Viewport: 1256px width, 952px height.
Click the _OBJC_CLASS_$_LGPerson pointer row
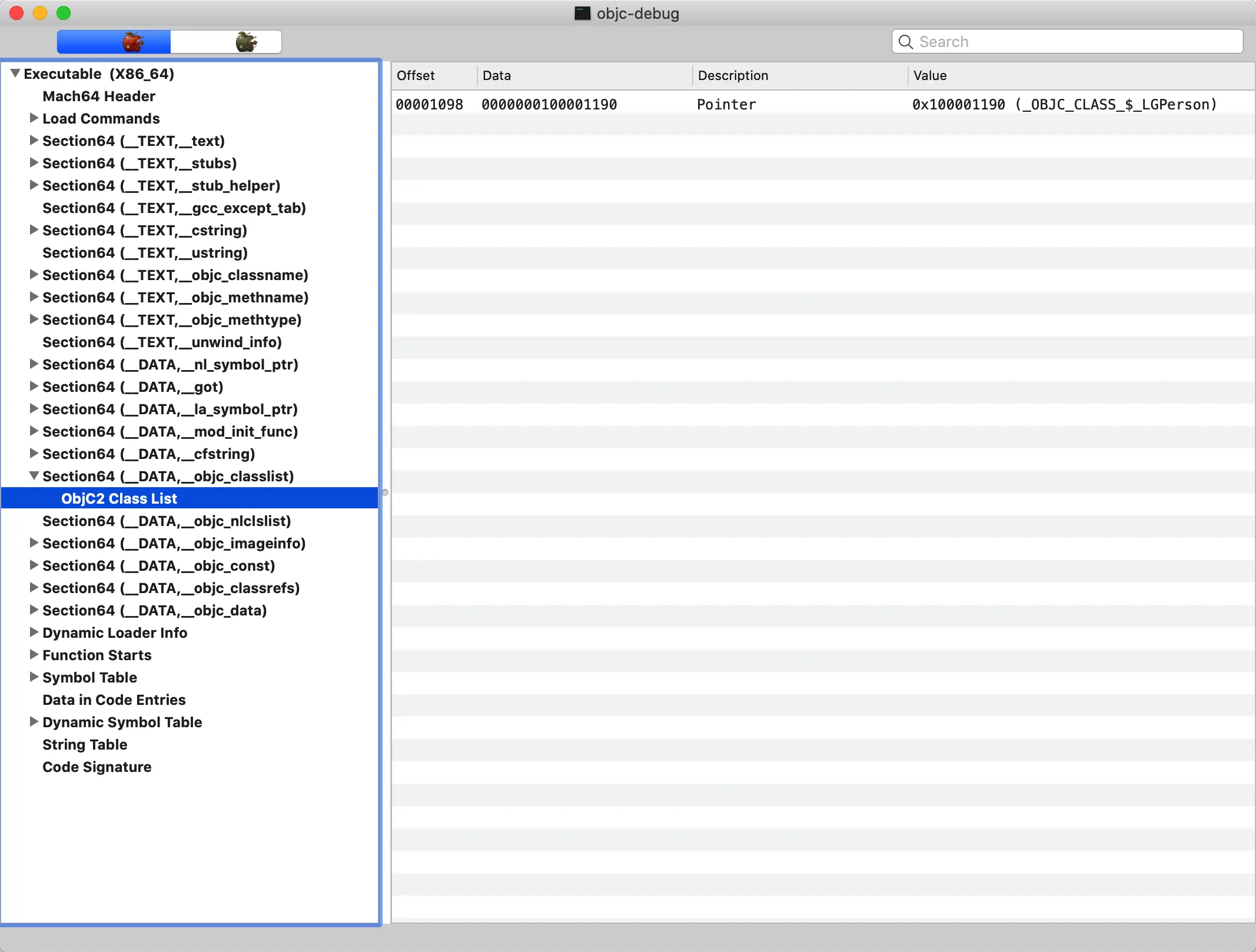point(823,104)
